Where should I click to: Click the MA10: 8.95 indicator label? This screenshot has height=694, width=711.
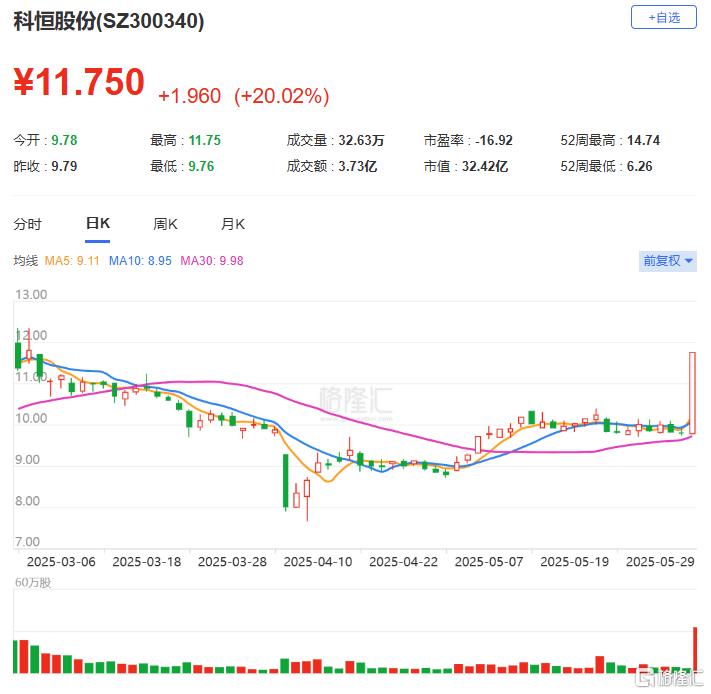click(140, 261)
